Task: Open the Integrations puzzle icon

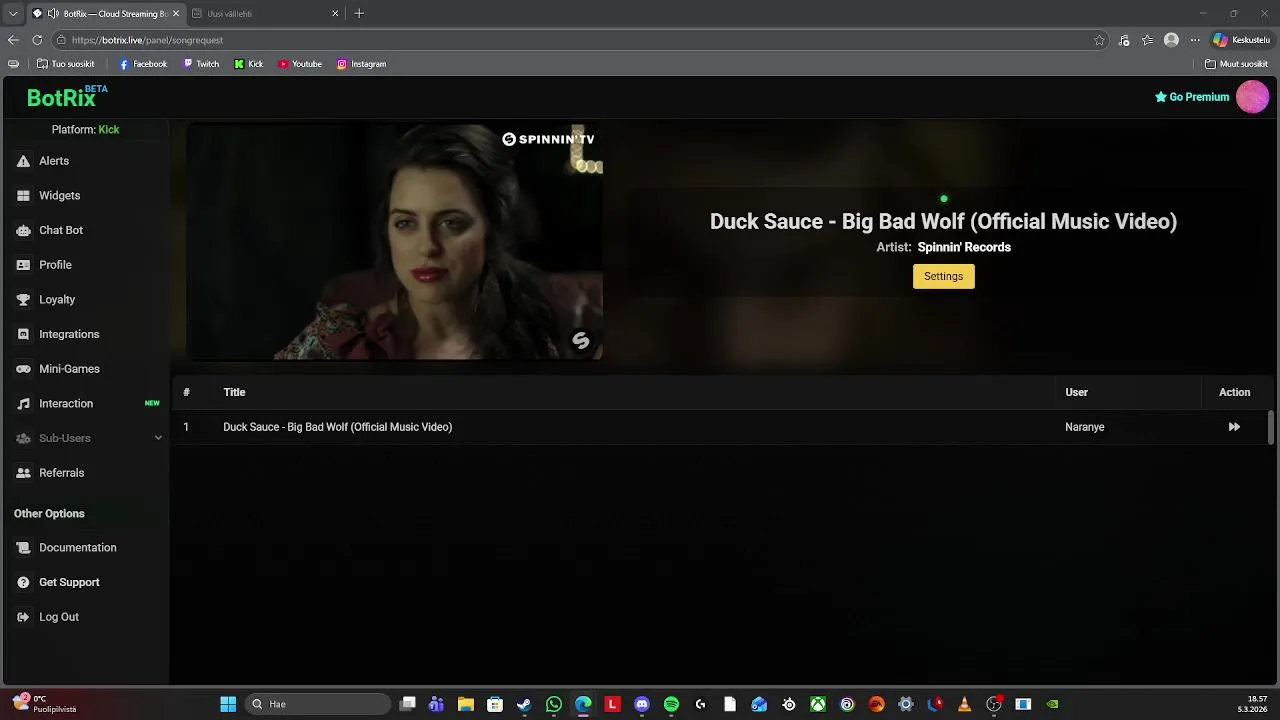Action: pyautogui.click(x=23, y=334)
